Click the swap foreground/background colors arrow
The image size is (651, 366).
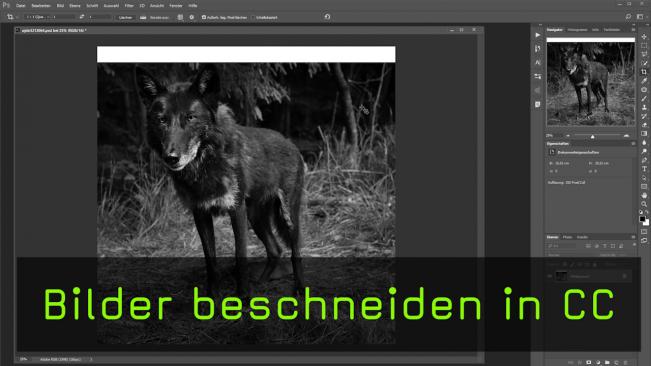tap(647, 212)
